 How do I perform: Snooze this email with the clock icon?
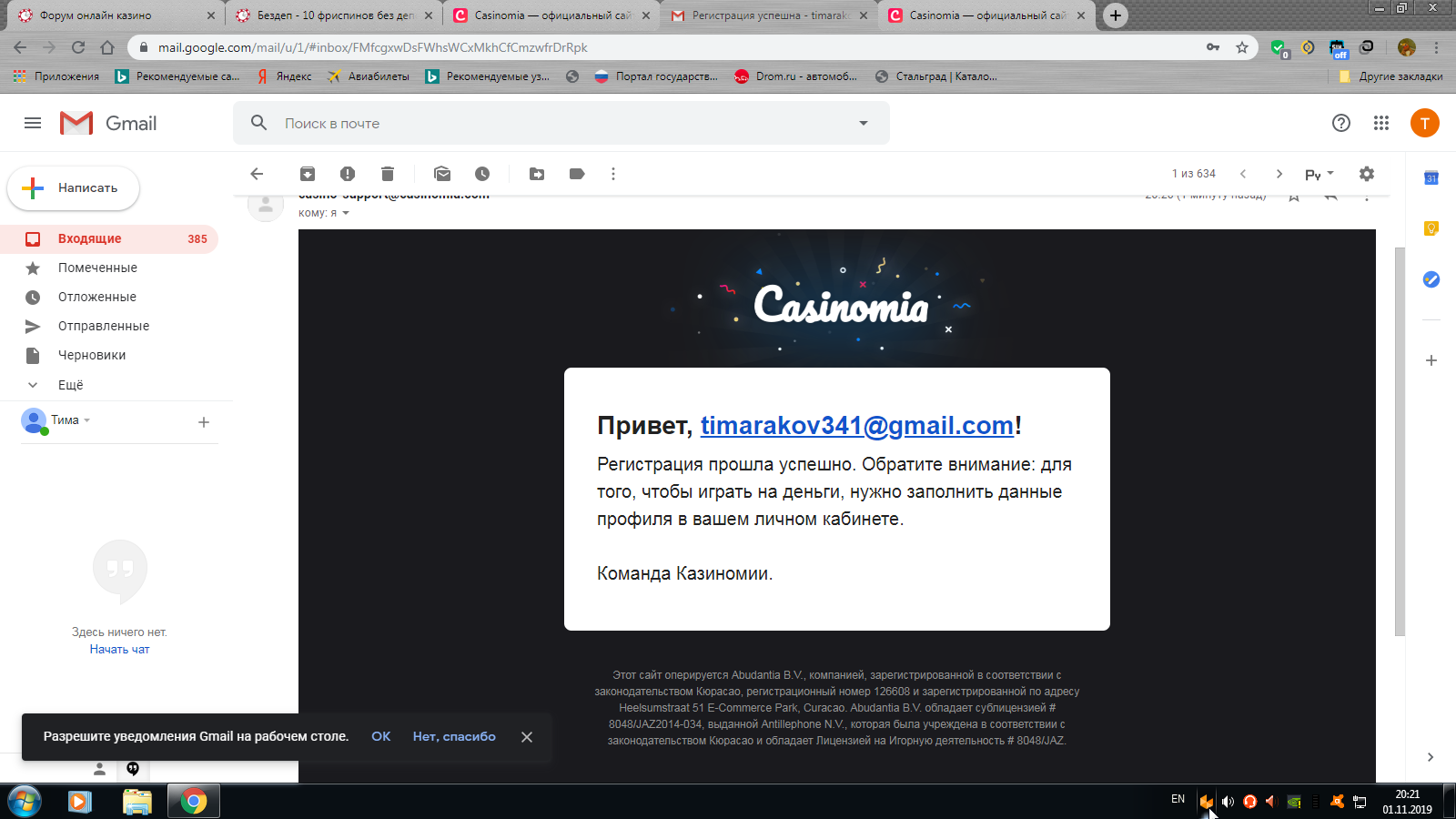click(x=482, y=174)
